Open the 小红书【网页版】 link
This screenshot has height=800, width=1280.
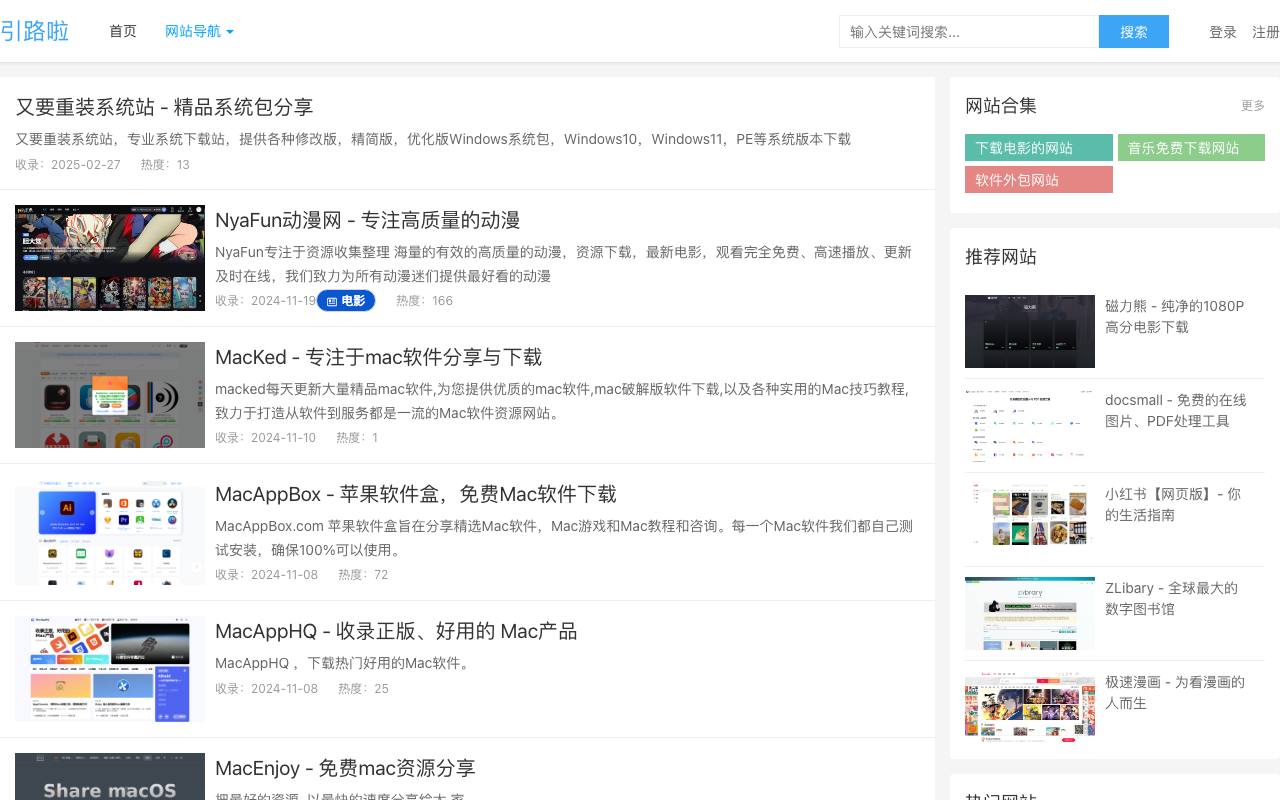(1173, 504)
